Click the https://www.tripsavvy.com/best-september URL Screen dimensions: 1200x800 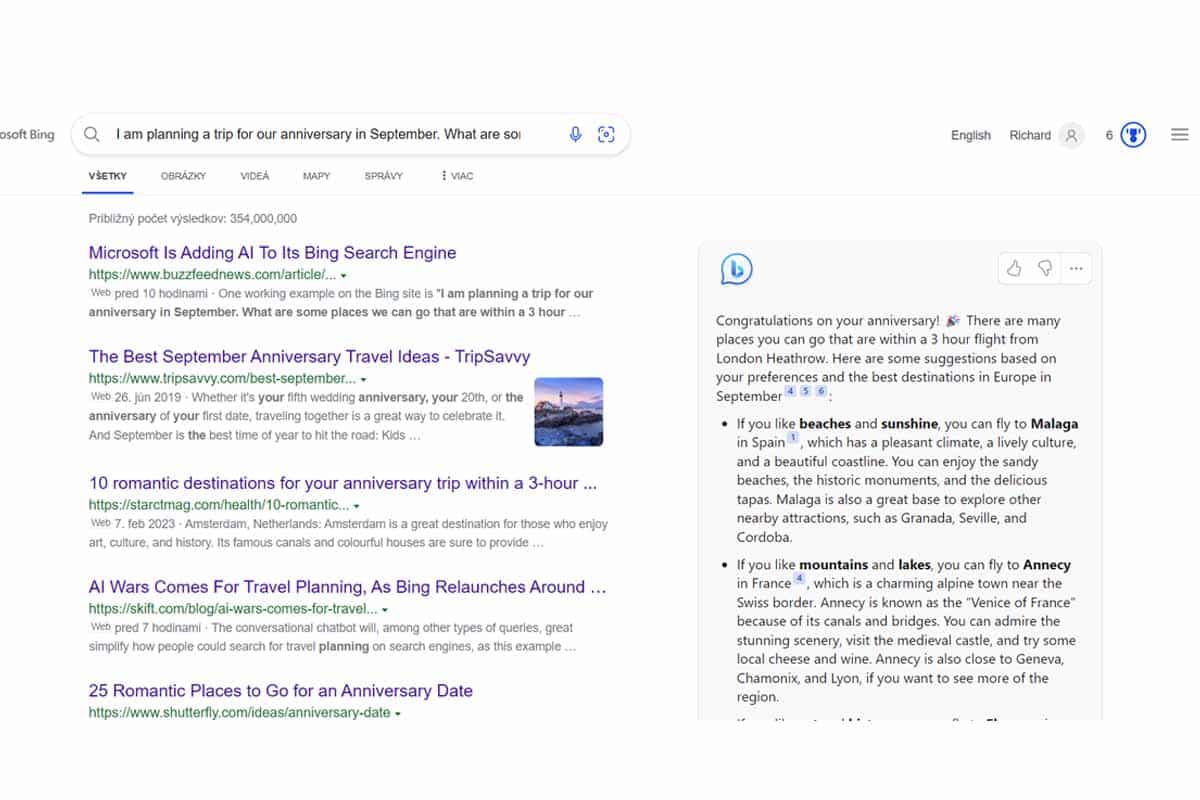pyautogui.click(x=222, y=379)
